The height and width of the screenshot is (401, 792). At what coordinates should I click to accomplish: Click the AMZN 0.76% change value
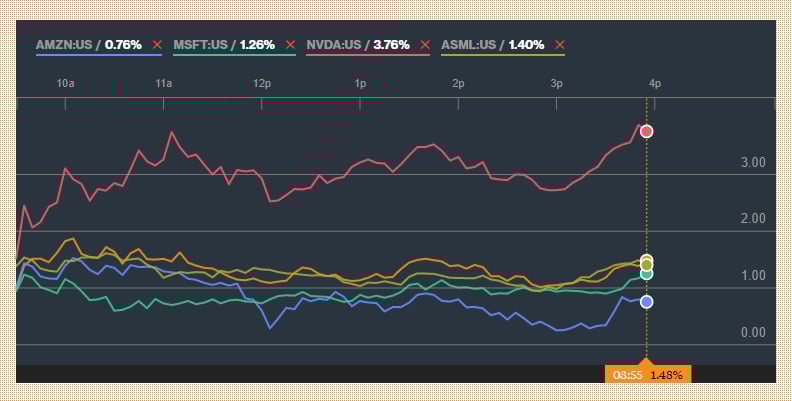[x=123, y=45]
